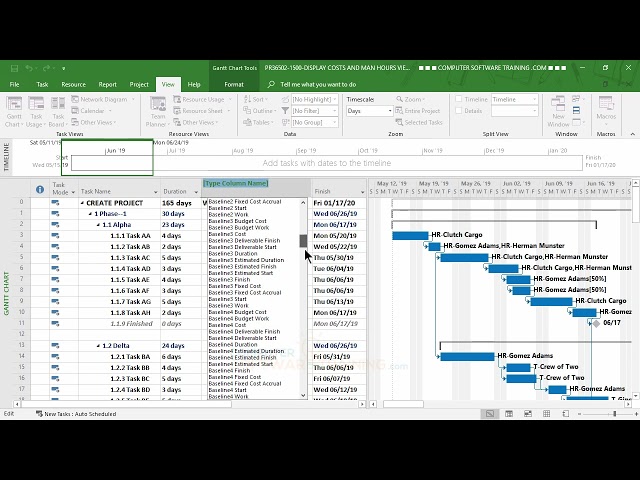Open the Task Usage view

tap(36, 112)
